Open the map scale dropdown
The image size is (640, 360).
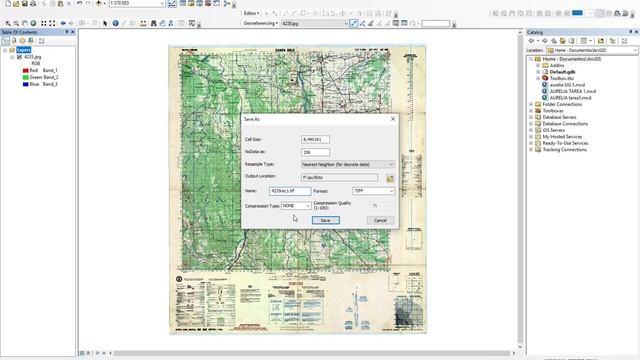pos(162,4)
